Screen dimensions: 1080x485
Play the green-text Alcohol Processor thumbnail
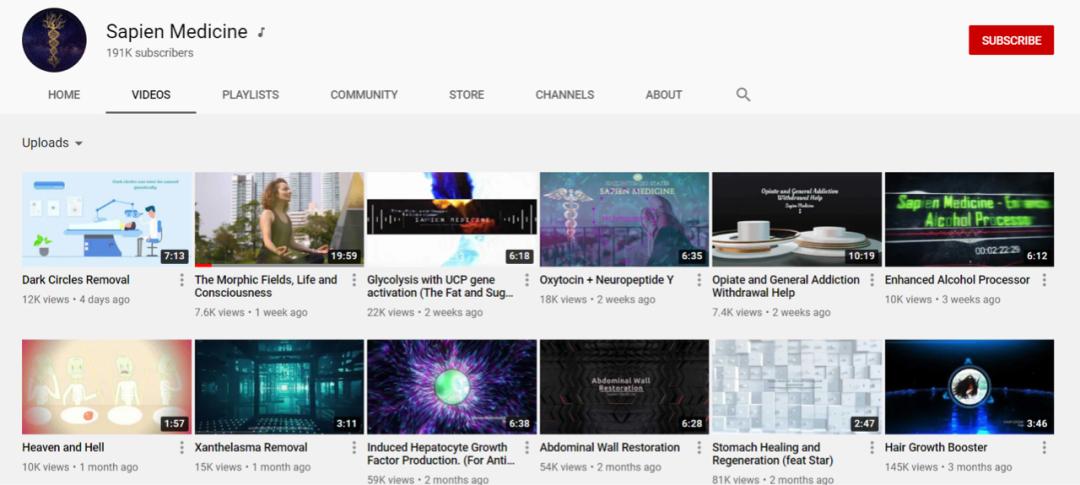pyautogui.click(x=969, y=219)
